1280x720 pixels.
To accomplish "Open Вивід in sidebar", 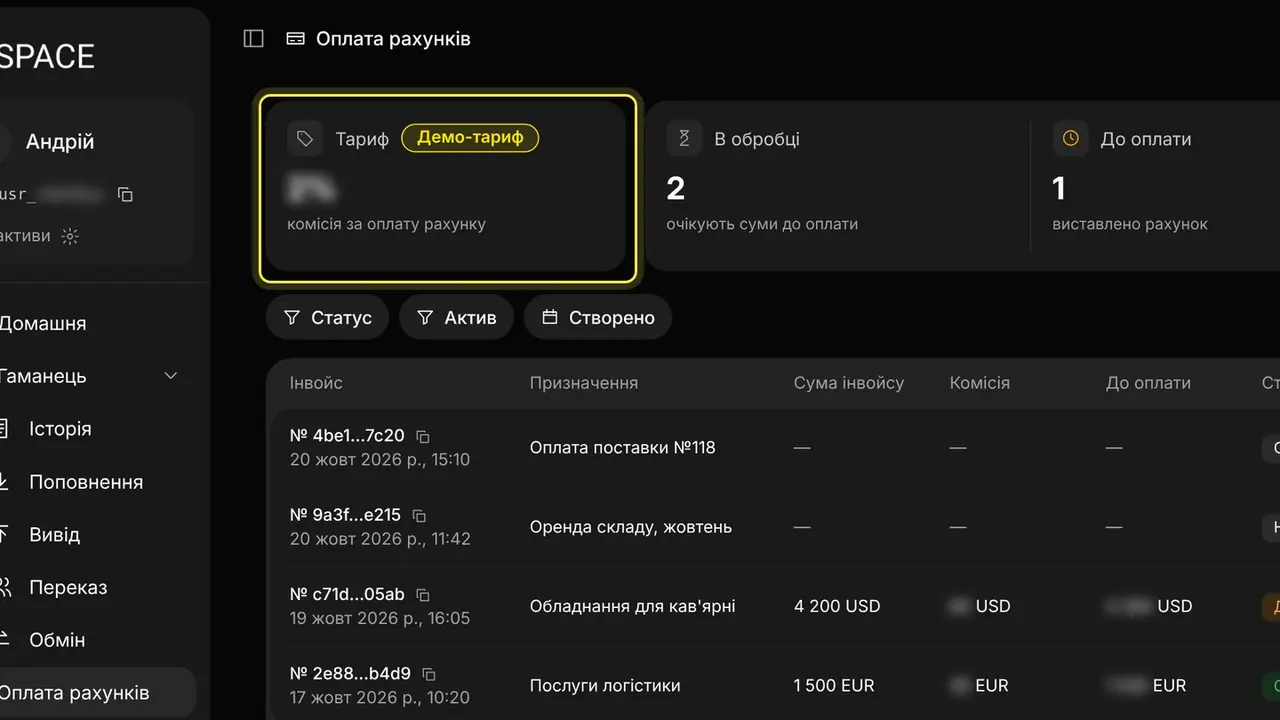I will coord(54,534).
